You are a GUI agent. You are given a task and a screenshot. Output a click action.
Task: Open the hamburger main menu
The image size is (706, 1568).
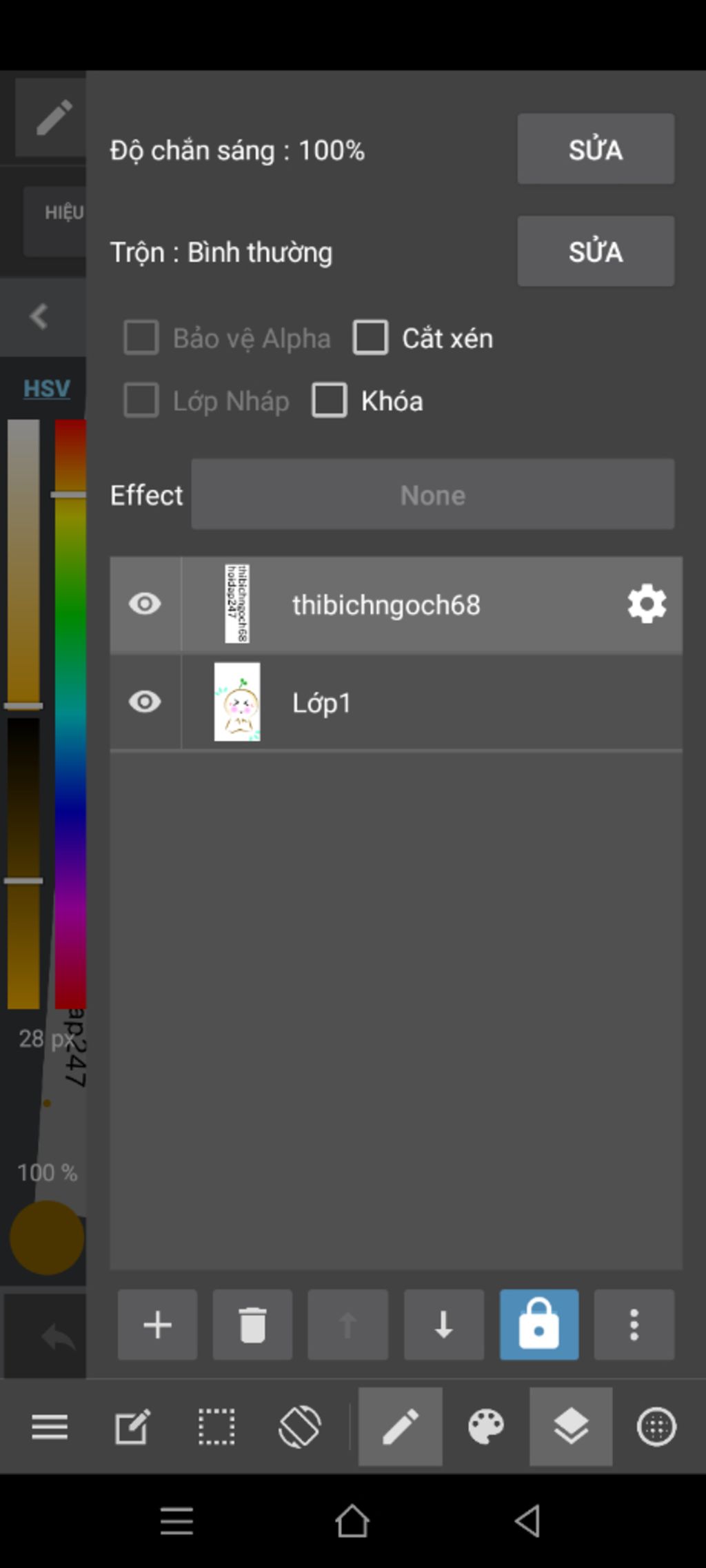tap(50, 1426)
